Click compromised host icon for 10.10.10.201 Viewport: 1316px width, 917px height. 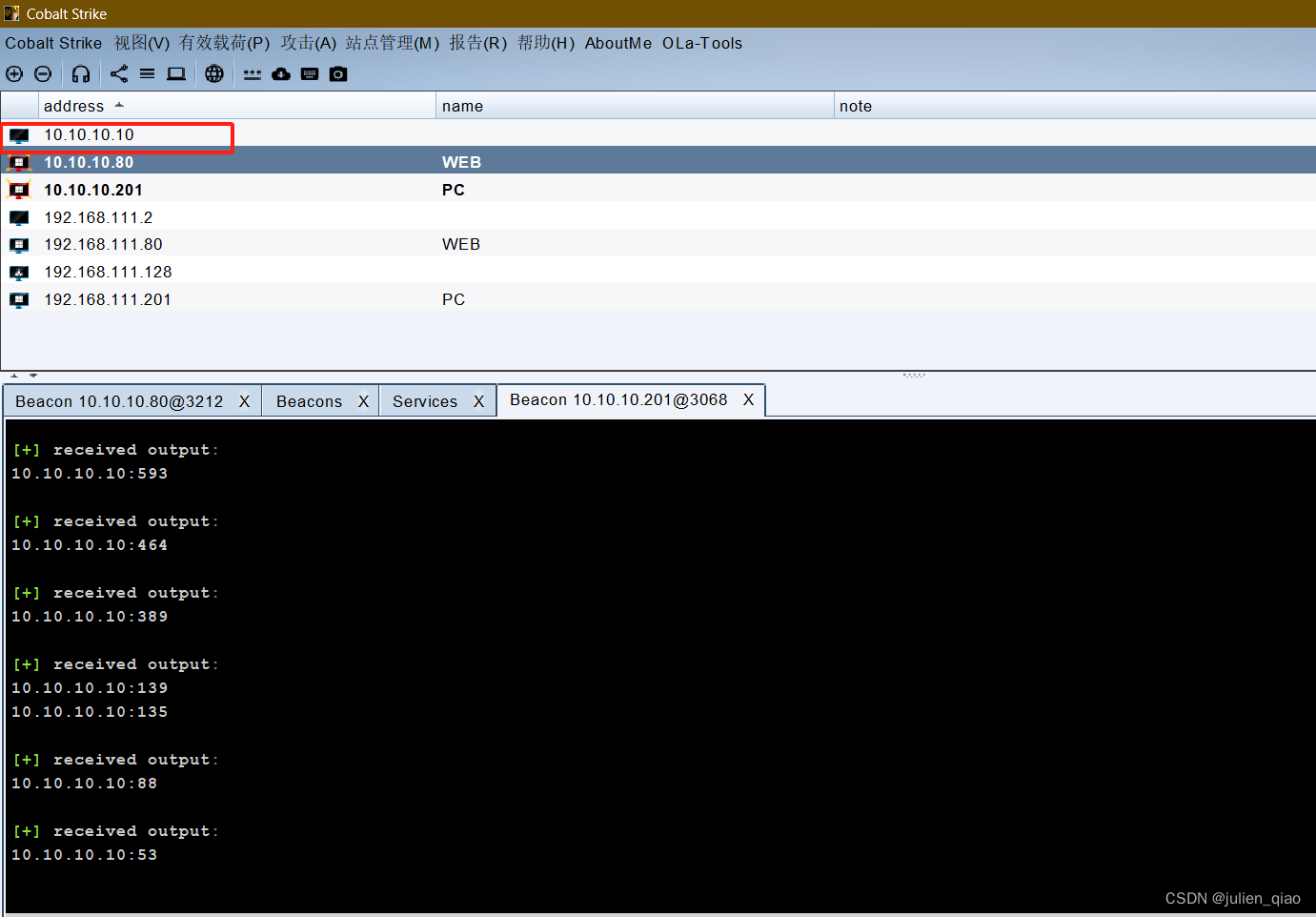coord(19,190)
